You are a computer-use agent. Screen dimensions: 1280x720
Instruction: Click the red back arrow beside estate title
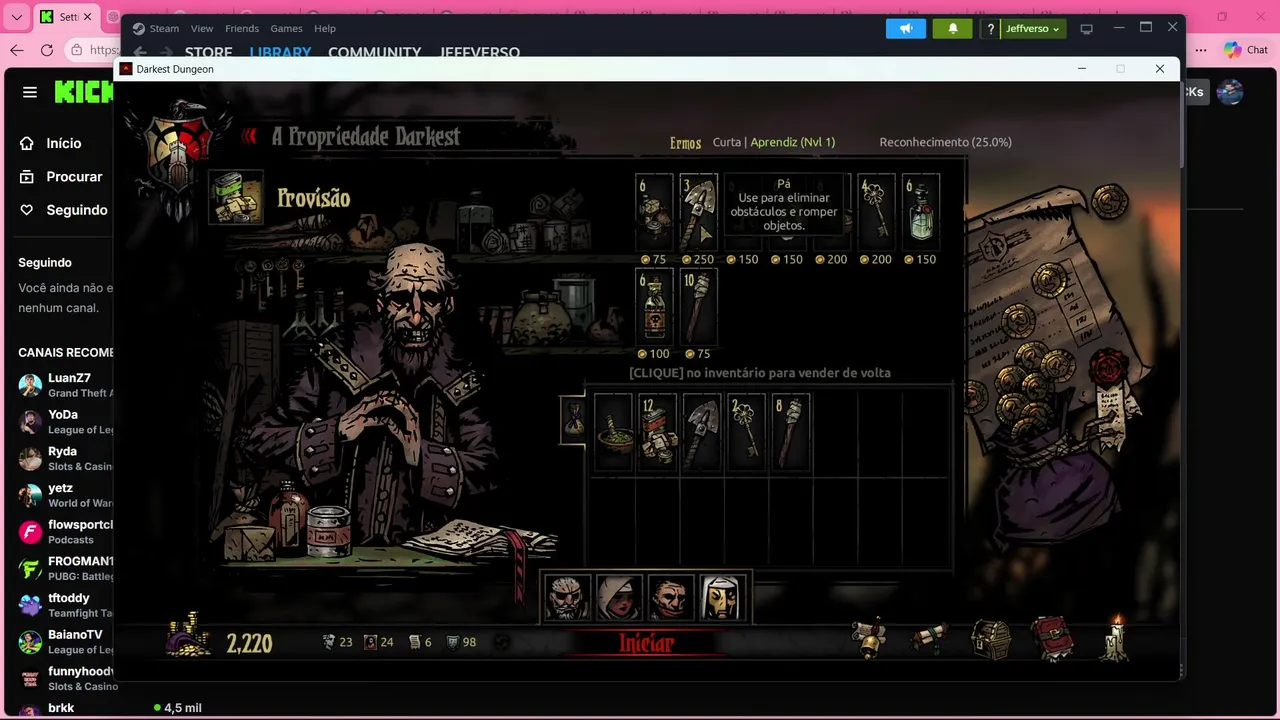coord(249,136)
